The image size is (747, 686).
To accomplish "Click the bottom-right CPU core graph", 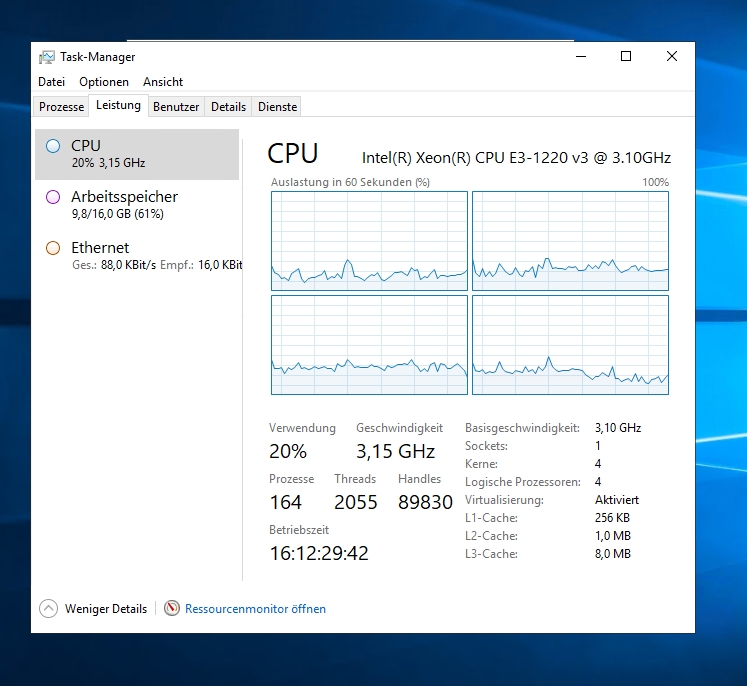I will click(570, 345).
